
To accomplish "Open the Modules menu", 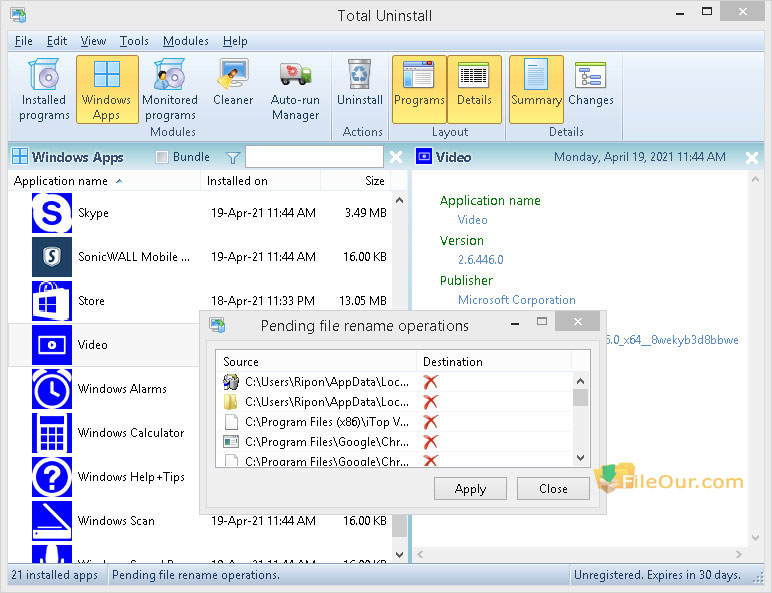I will (x=186, y=41).
